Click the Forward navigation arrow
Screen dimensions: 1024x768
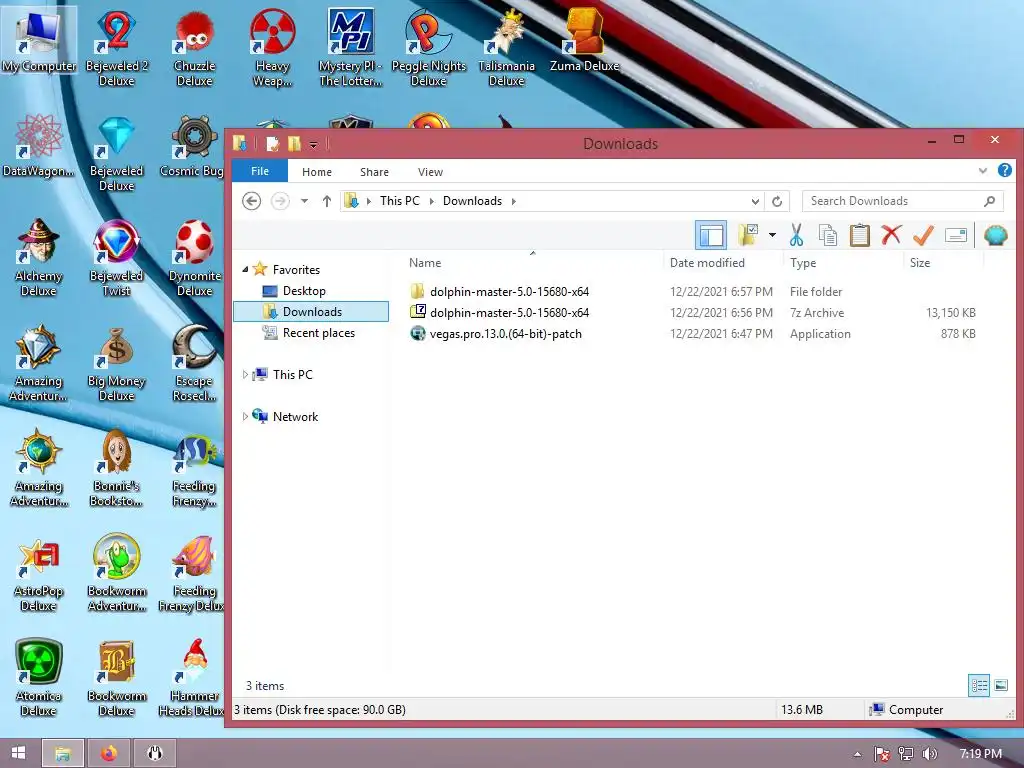pos(280,201)
